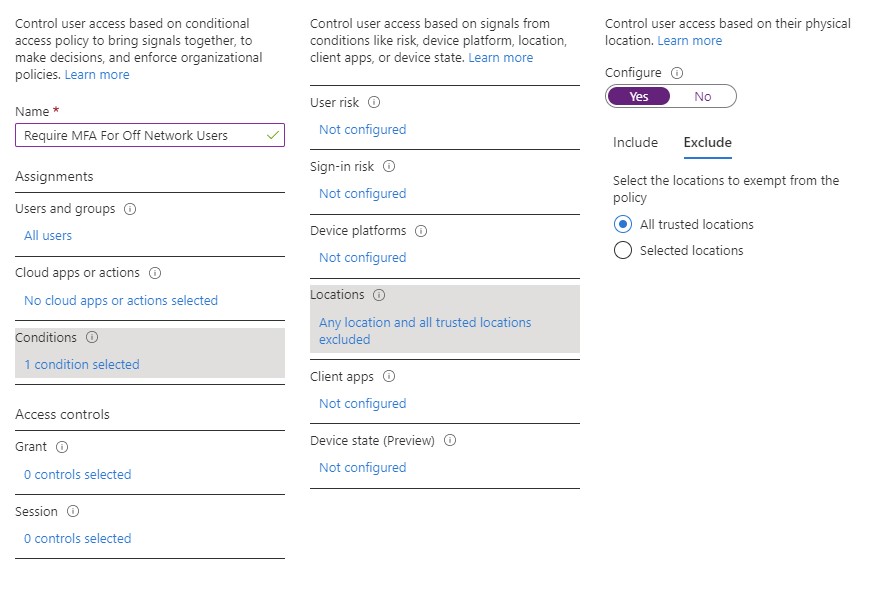Open All users assignment link
This screenshot has height=590, width=889.
pyautogui.click(x=48, y=236)
